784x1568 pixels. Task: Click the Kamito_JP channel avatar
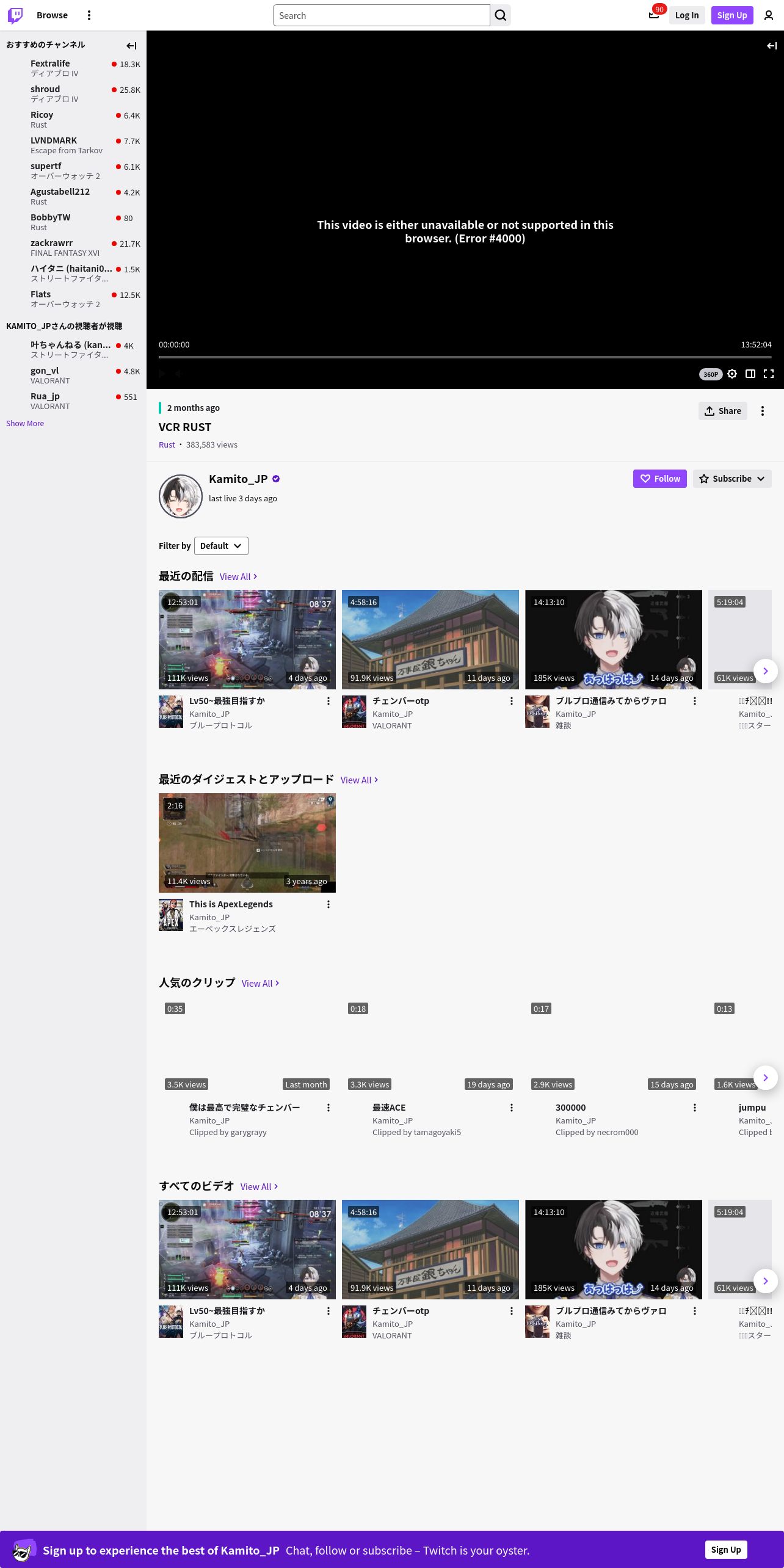(x=181, y=496)
